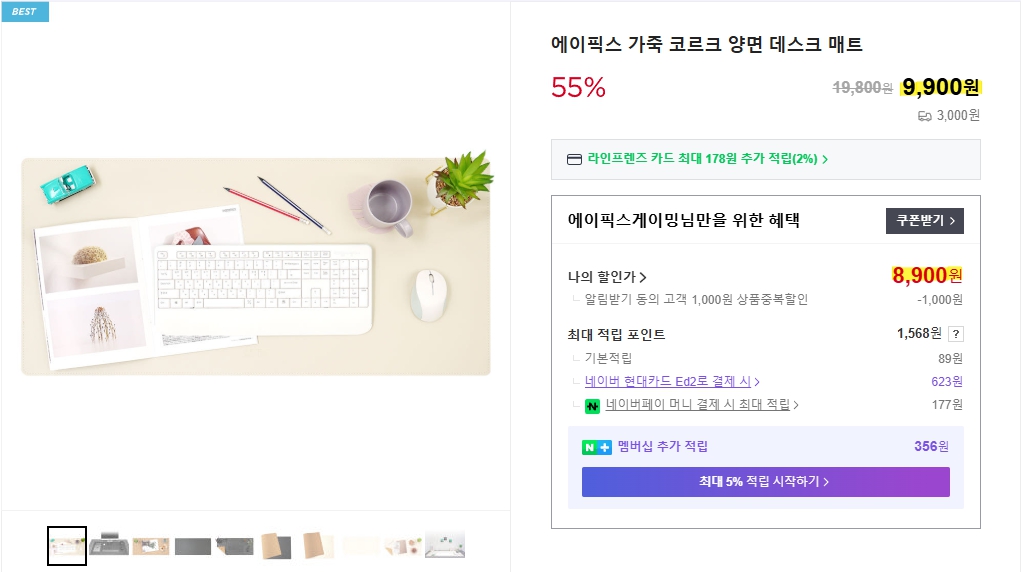Select the gray mat with monitor thumbnail
1022x572 pixels.
(x=109, y=545)
